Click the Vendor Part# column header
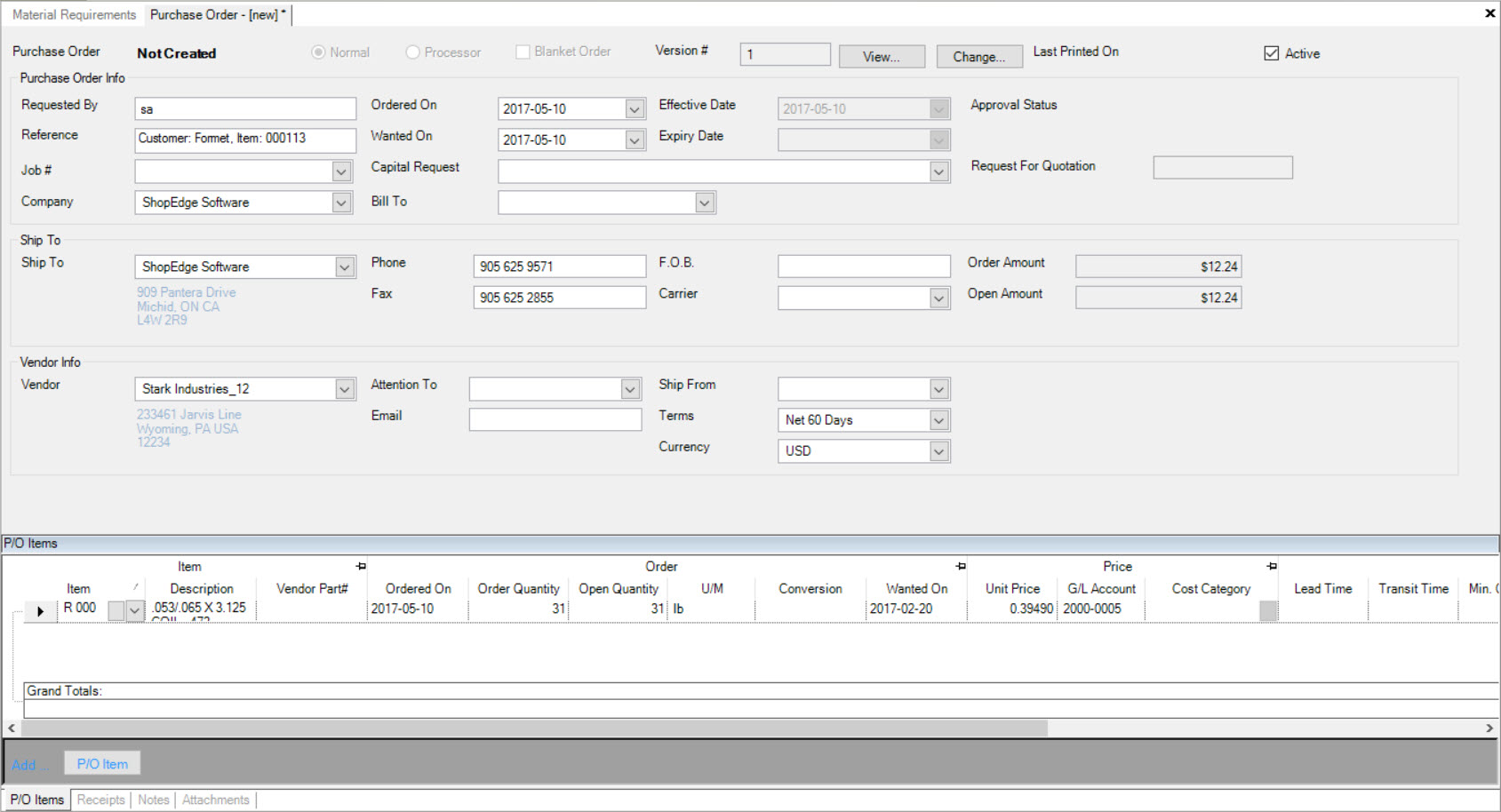 (312, 588)
